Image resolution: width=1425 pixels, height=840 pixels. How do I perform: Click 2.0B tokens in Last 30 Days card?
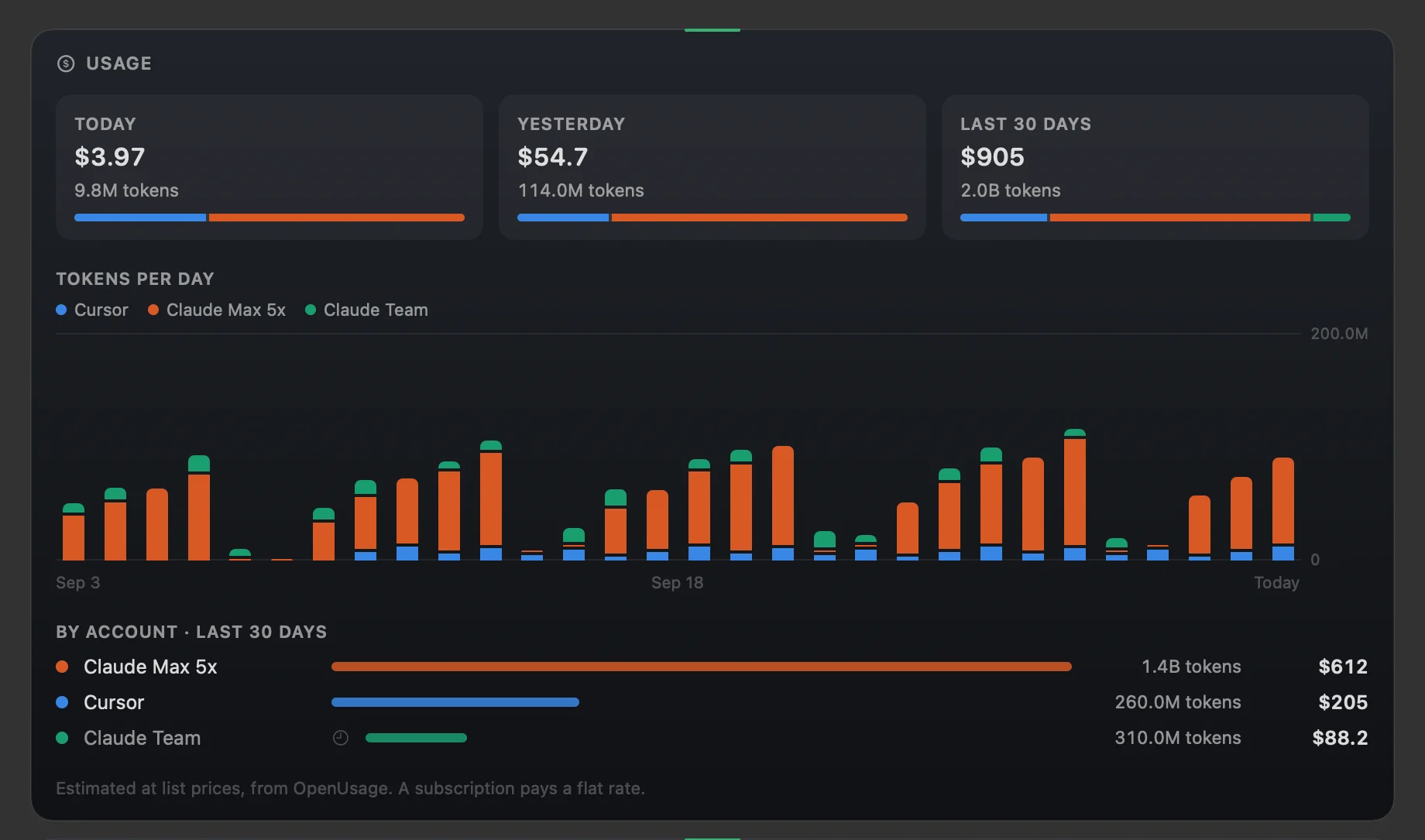coord(1011,190)
